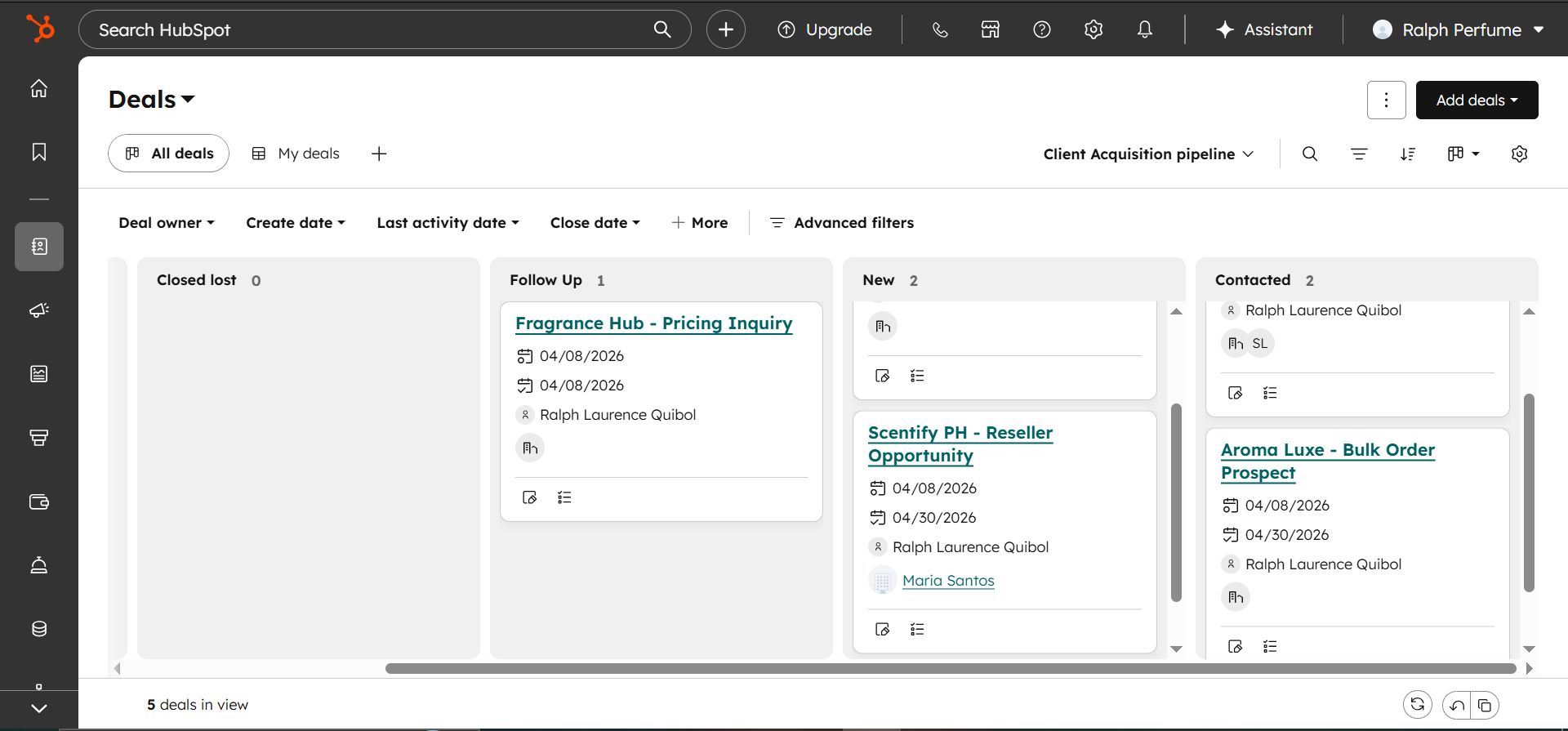
Task: Switch to the All deals tab
Action: 168,154
